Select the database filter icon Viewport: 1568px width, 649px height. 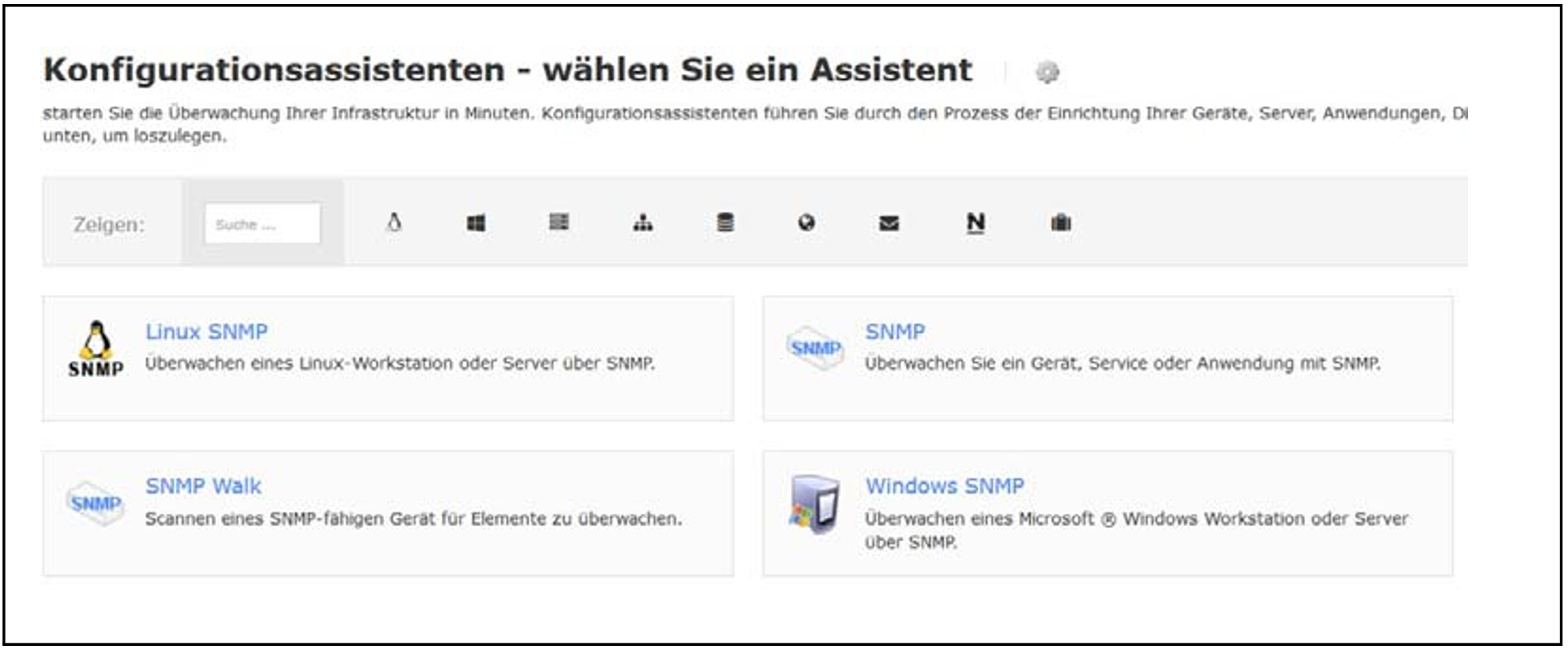(x=725, y=223)
